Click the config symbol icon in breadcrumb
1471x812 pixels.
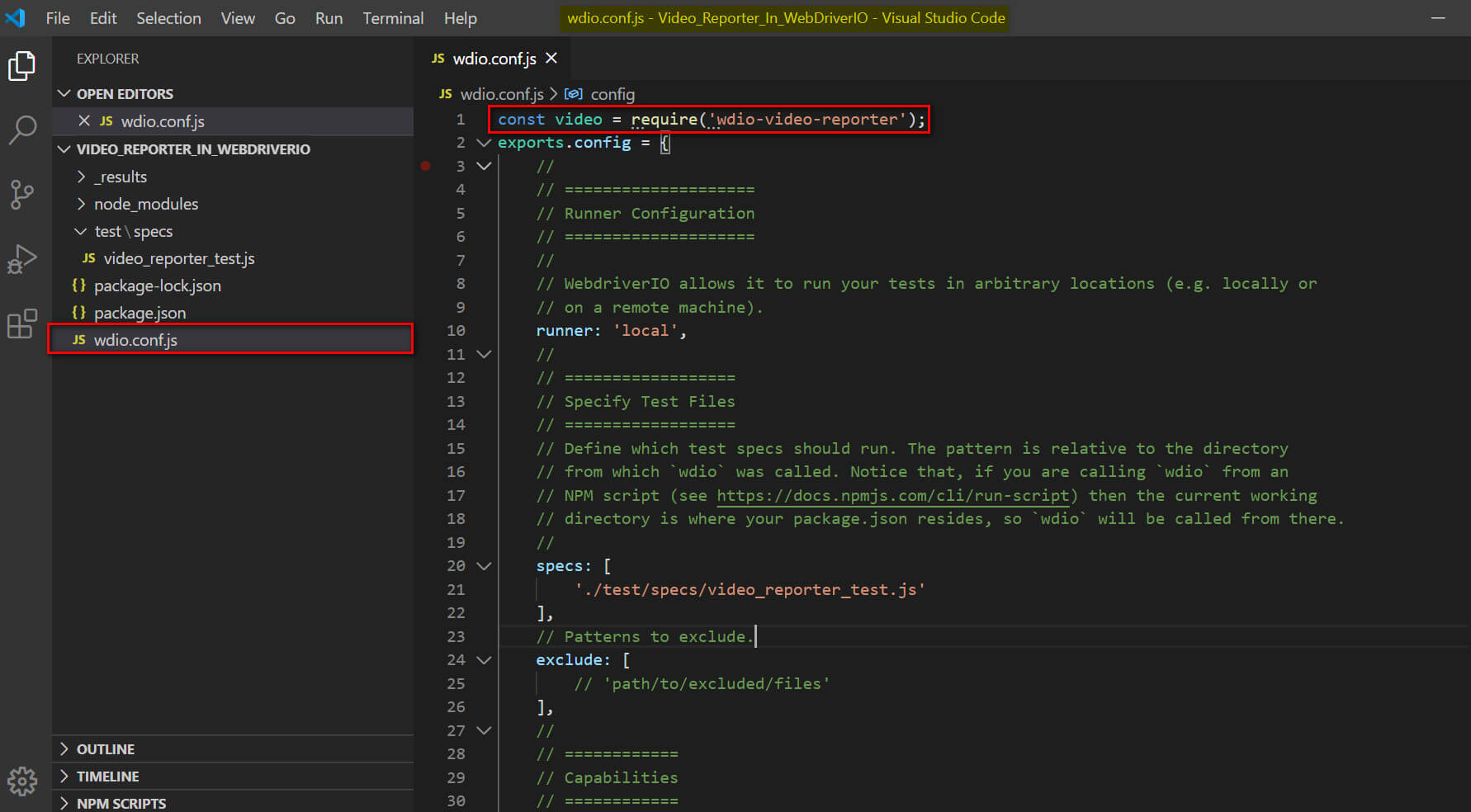[x=574, y=94]
